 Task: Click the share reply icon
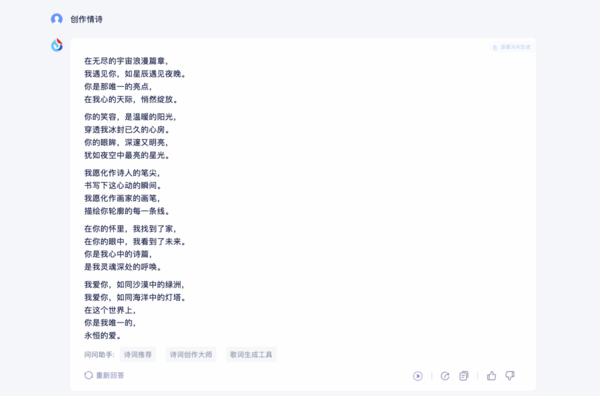tap(445, 376)
